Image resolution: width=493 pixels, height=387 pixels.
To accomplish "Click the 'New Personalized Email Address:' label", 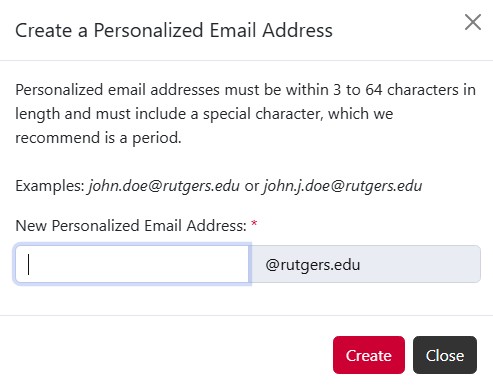I will (131, 226).
